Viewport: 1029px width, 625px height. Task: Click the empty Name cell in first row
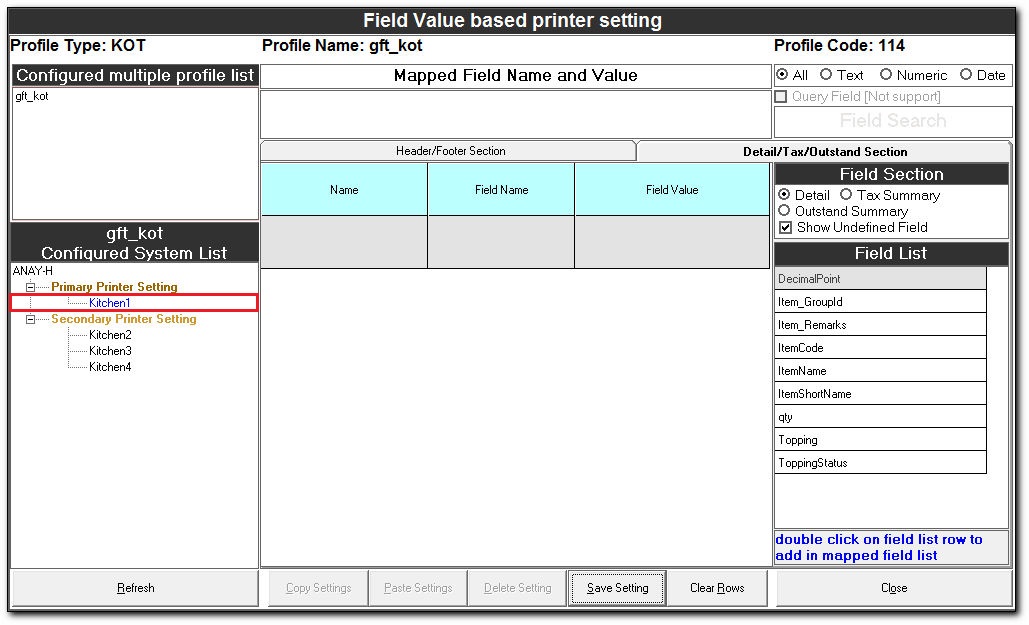coord(344,242)
